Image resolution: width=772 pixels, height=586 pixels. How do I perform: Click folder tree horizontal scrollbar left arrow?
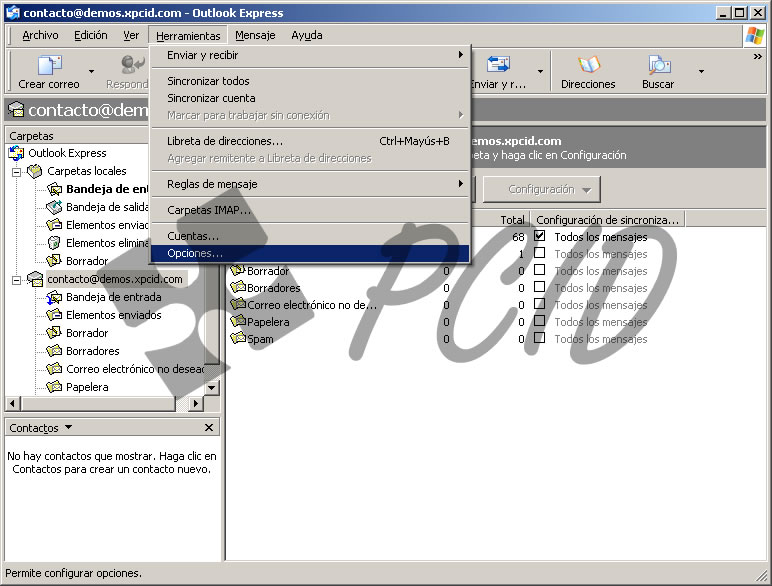[x=12, y=404]
